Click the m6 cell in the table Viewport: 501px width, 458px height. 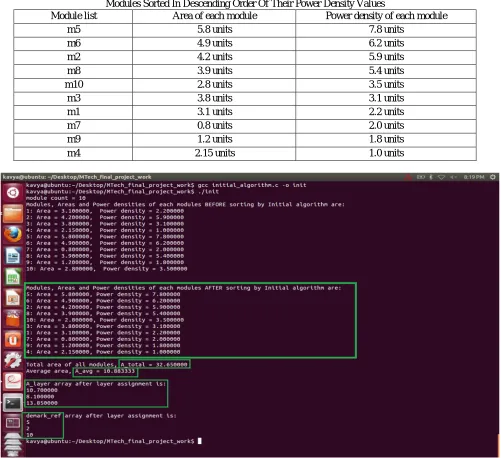coord(74,43)
